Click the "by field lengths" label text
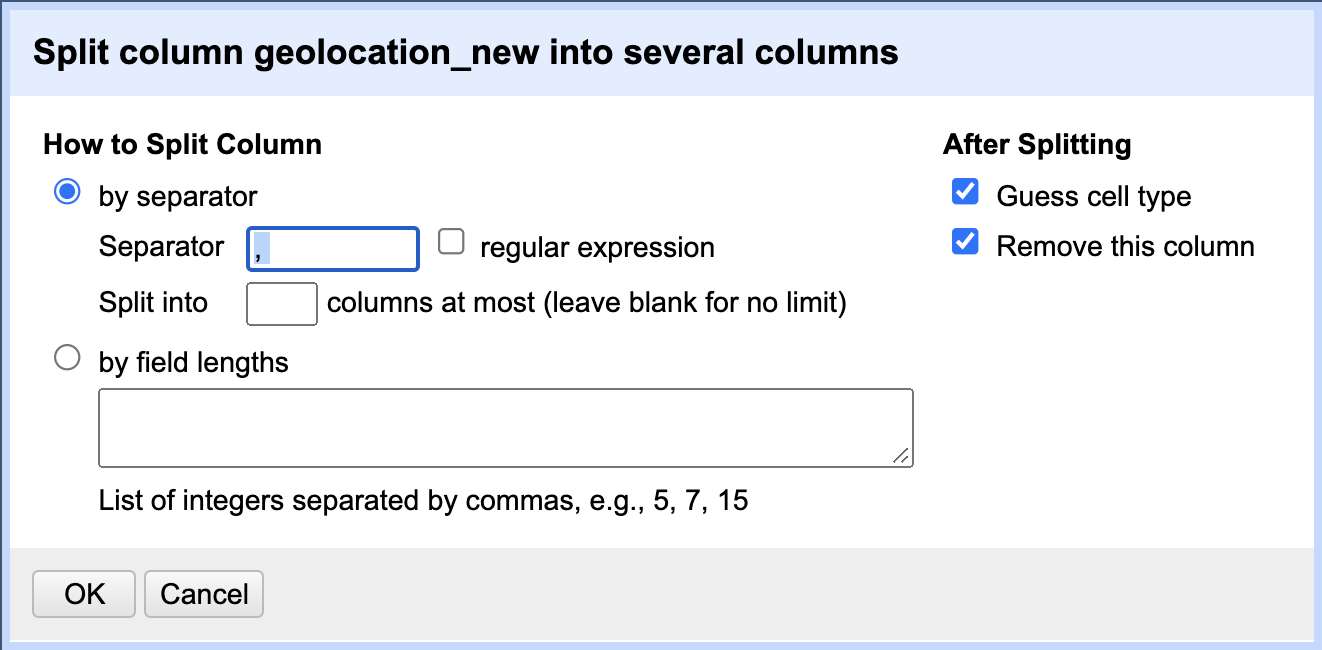Screen dimensions: 1322x650 [x=193, y=363]
